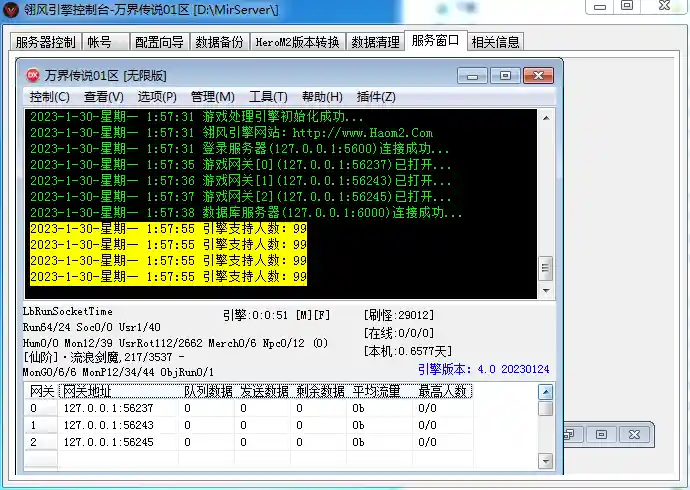Click the 登录服务器(127.0.0.1:5600)连接成功 log line
The width and height of the screenshot is (690, 490).
click(240, 149)
